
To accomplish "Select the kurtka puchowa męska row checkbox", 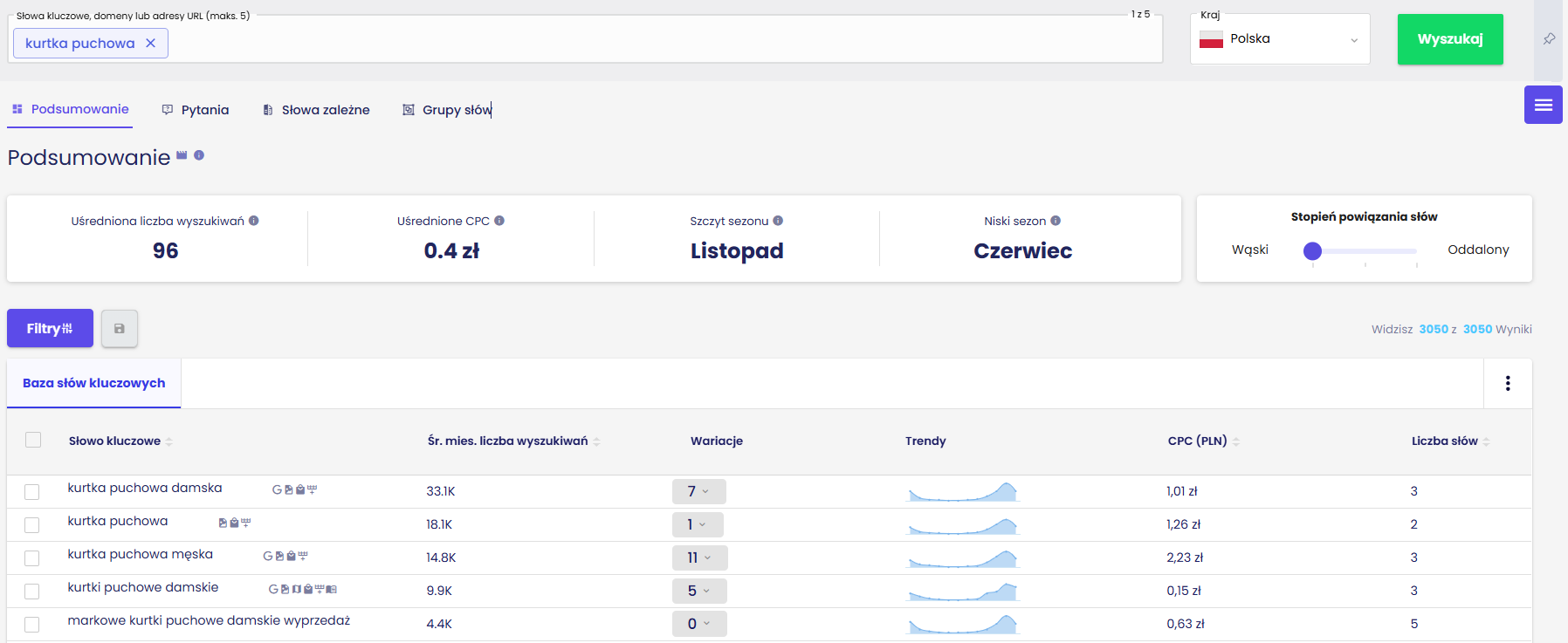I will coord(32,558).
